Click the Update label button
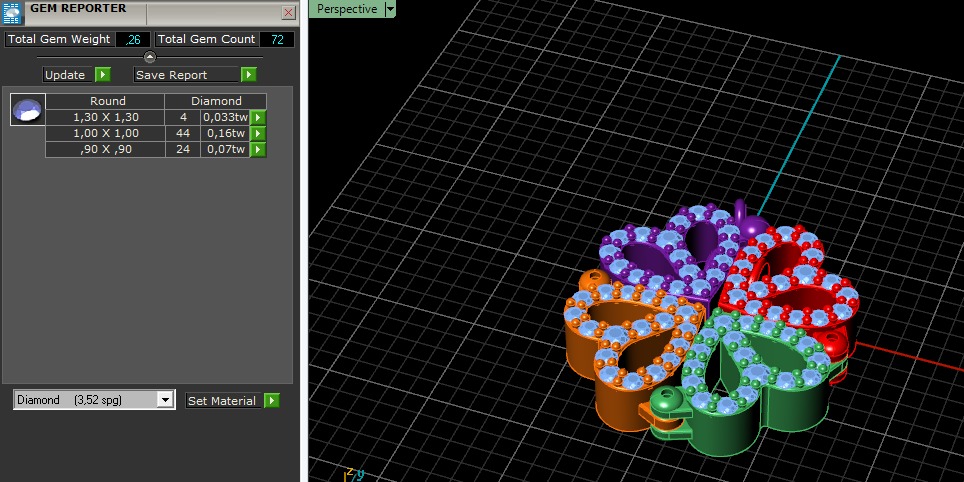The image size is (964, 482). click(67, 75)
